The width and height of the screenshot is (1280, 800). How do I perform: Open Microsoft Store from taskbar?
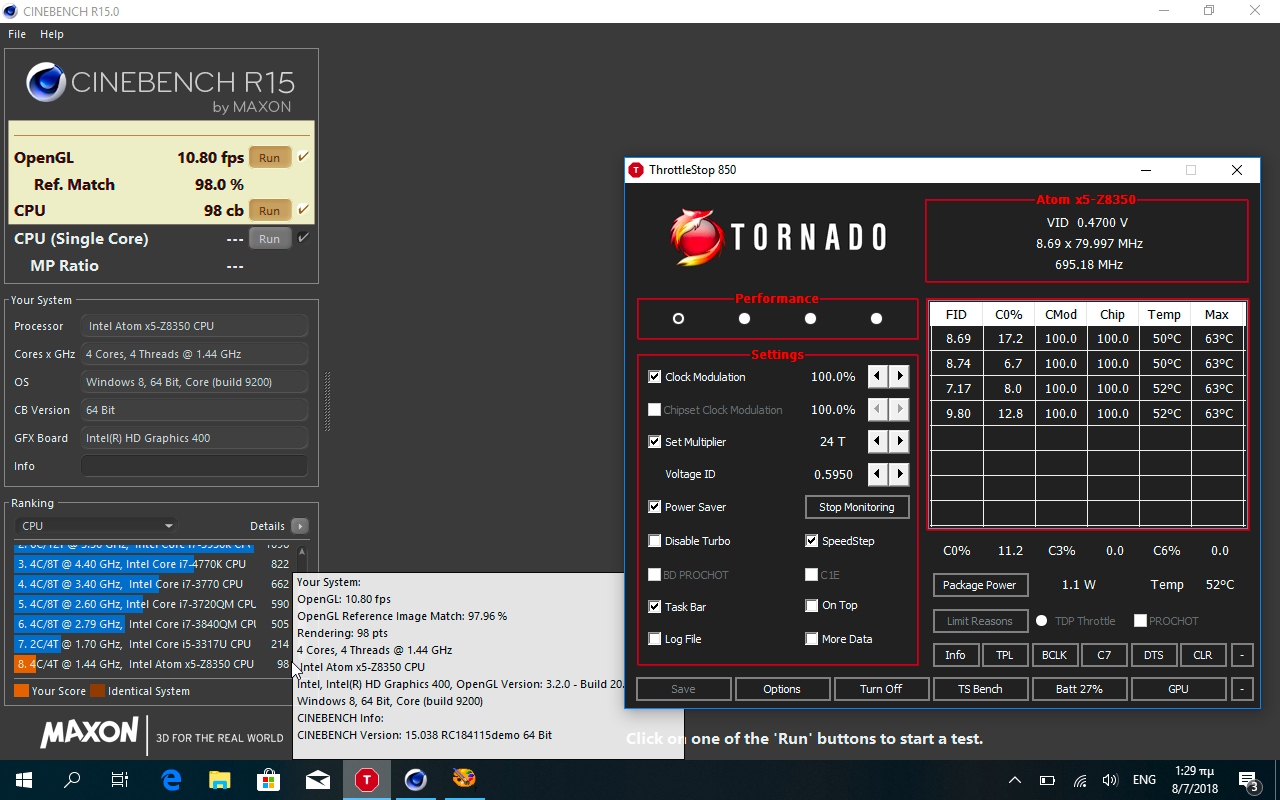click(x=268, y=780)
